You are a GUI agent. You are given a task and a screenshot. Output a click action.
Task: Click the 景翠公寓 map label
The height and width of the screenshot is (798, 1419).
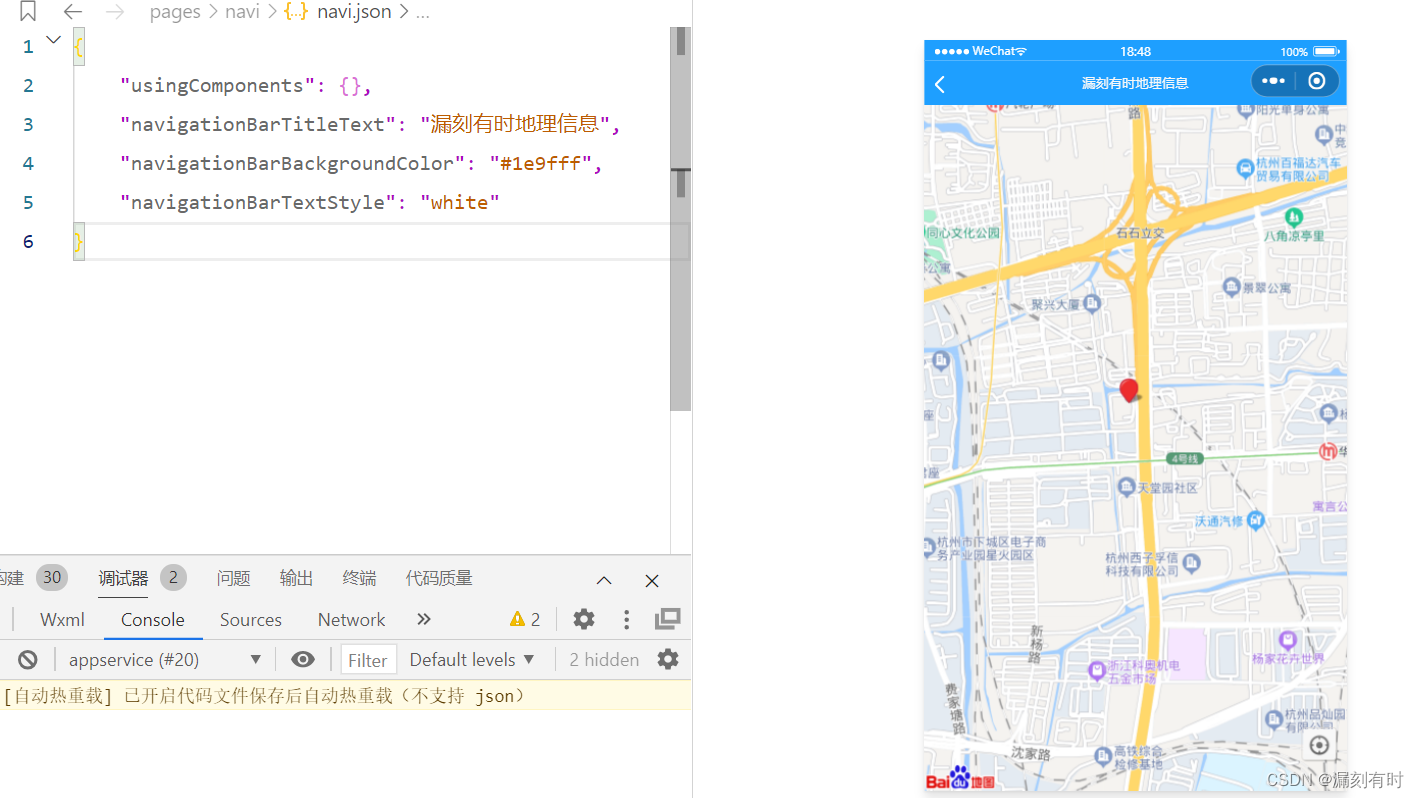(1266, 288)
